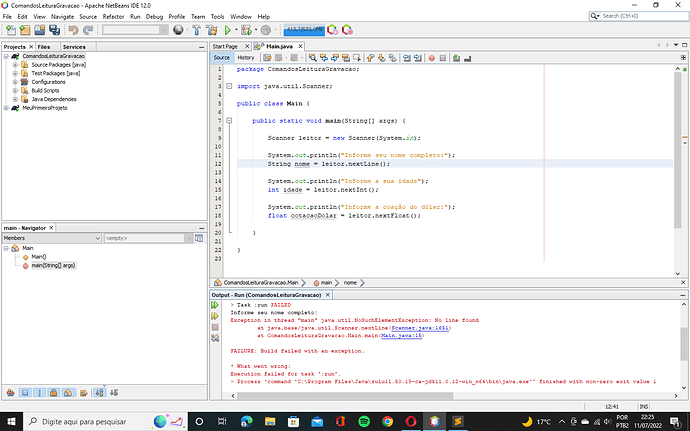The height and width of the screenshot is (431, 690).
Task: Click the memory usage garbage collection bar
Action: click(304, 30)
